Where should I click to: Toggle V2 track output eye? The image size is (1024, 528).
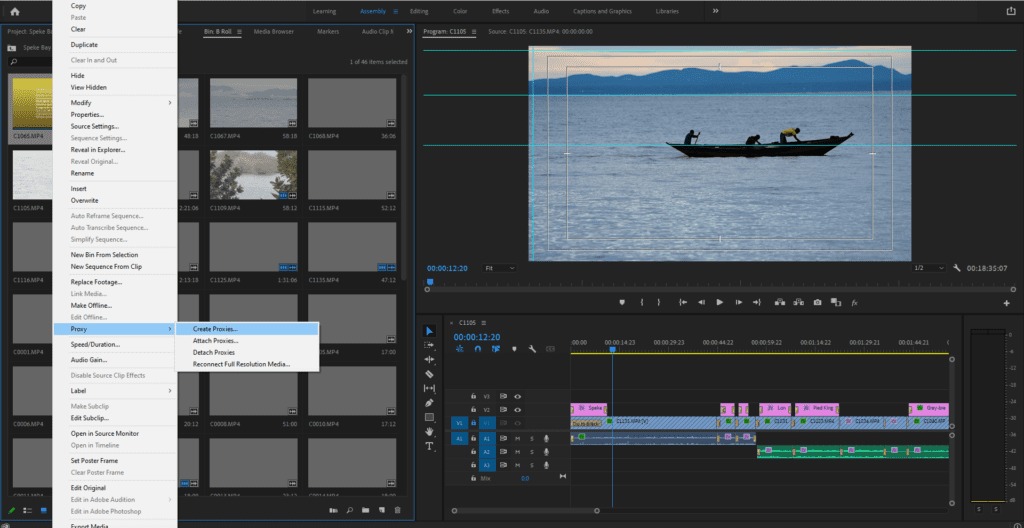(517, 410)
